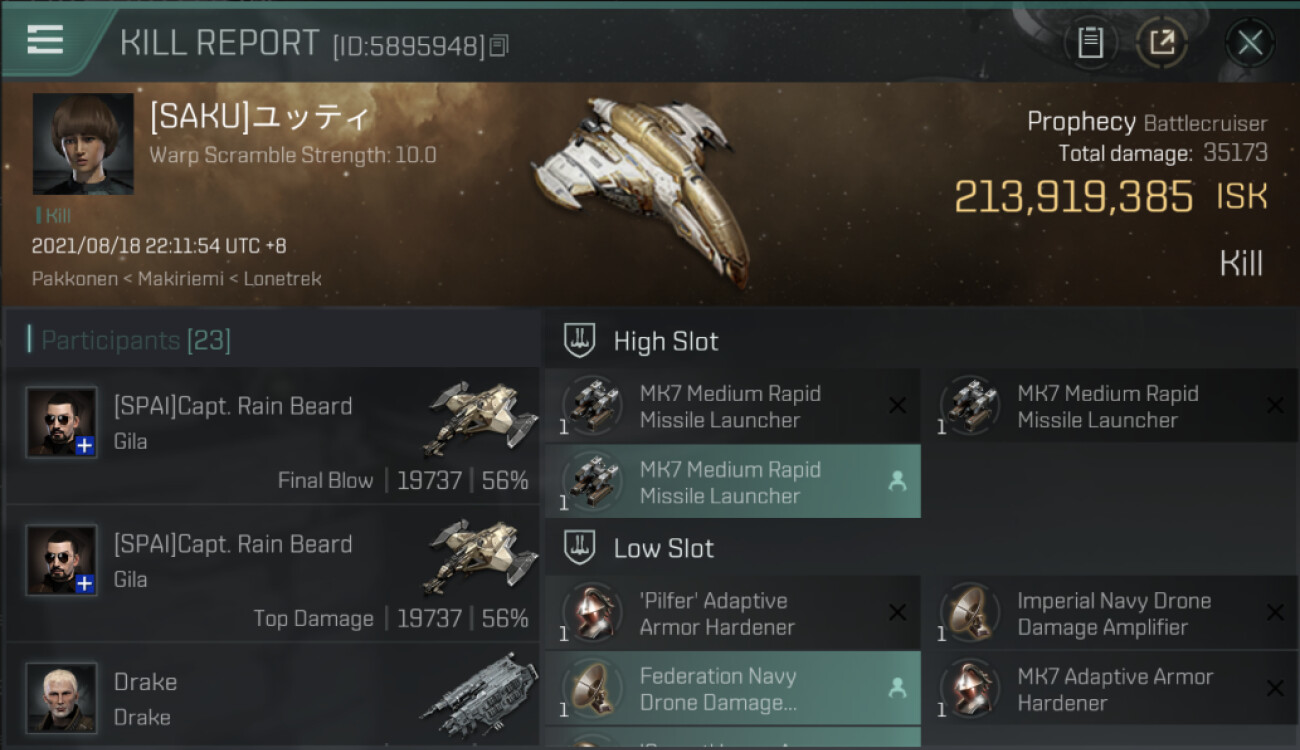Share kill report via export icon

(1162, 42)
